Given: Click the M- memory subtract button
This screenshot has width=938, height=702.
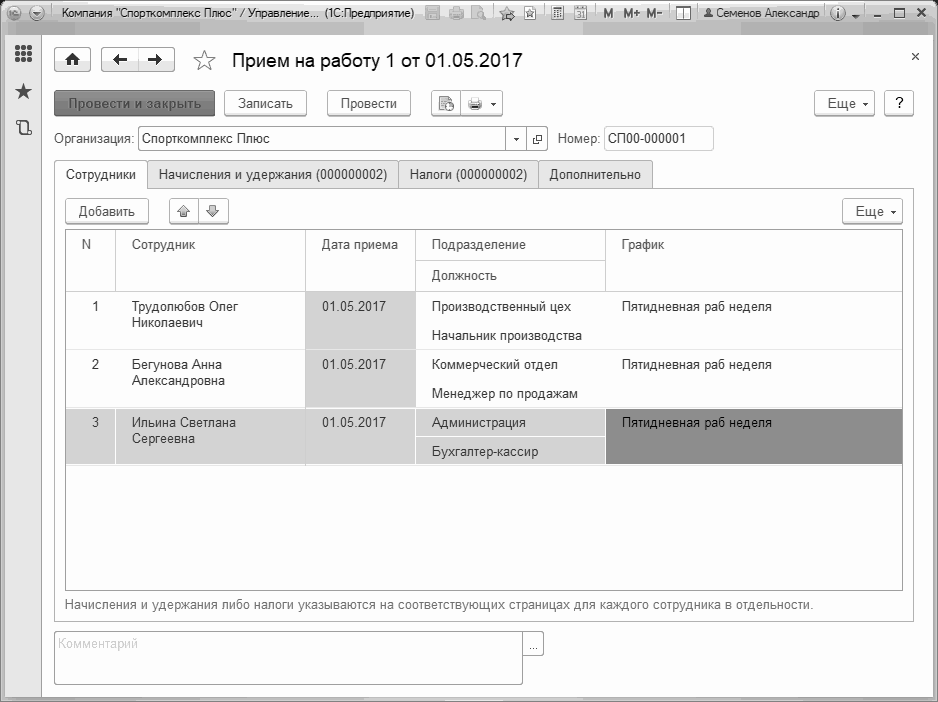Looking at the screenshot, I should tap(654, 13).
